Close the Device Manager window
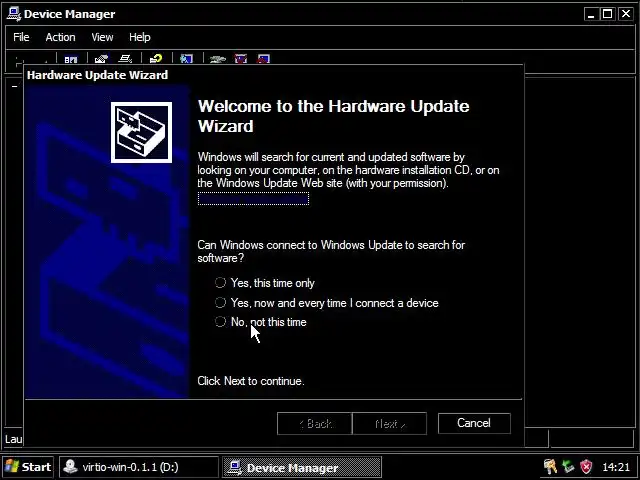Screen dimensions: 640x480 click(626, 14)
